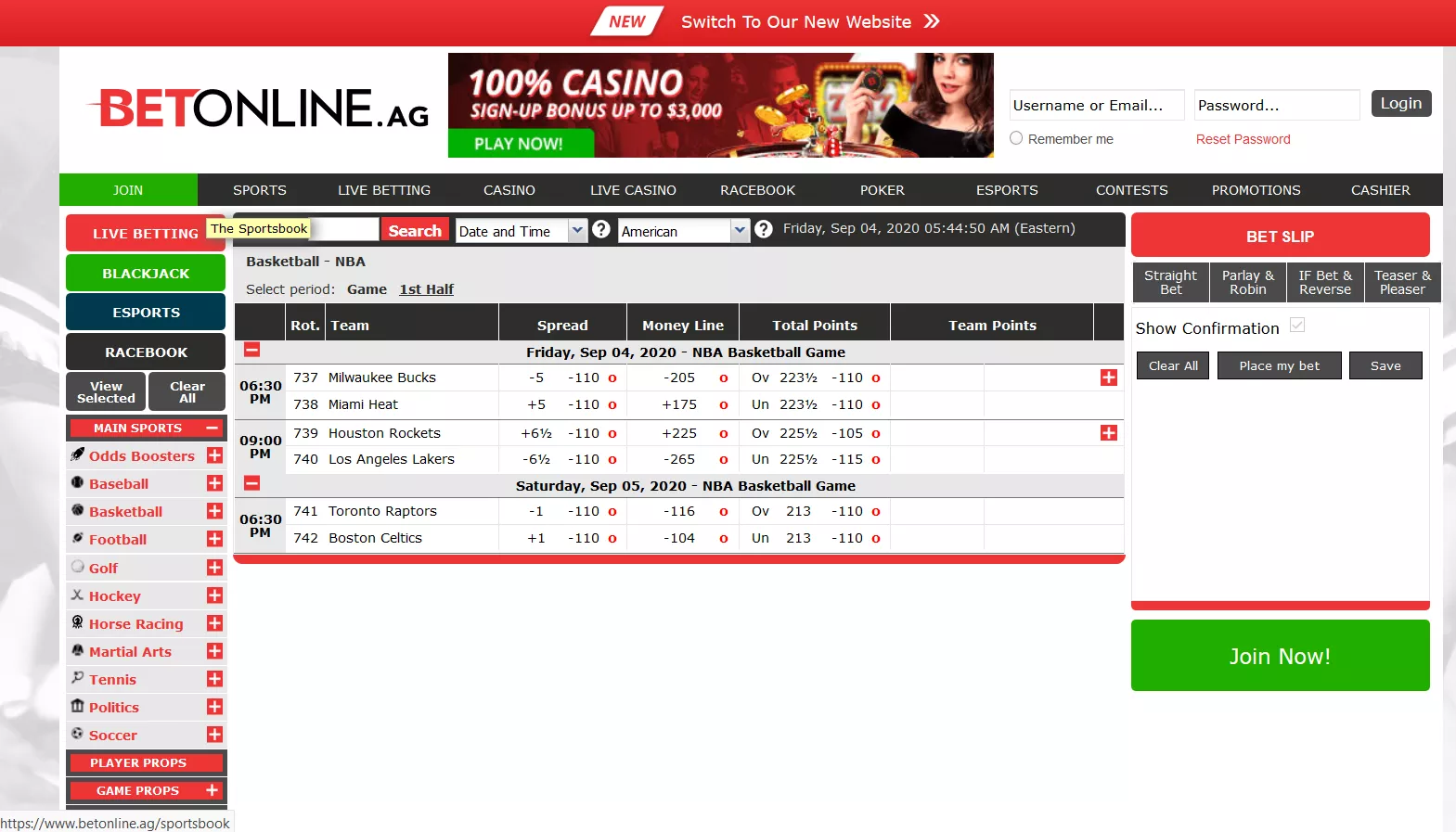
Task: Expand the Football category
Action: (214, 539)
